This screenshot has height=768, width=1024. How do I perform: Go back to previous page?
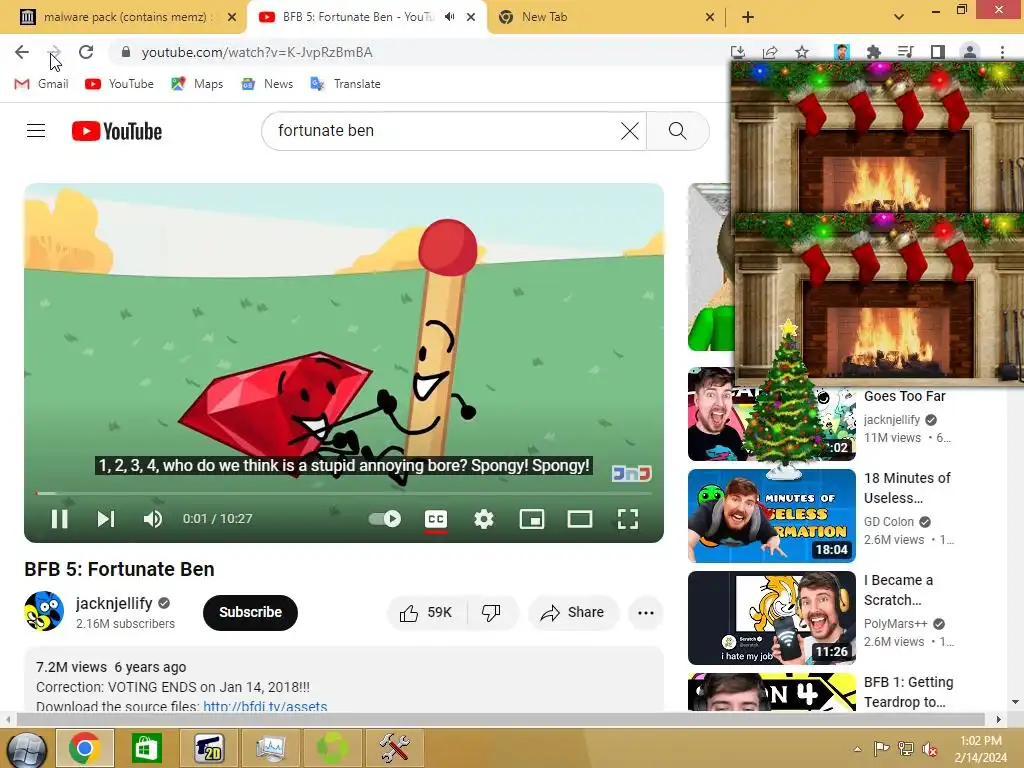[x=22, y=52]
